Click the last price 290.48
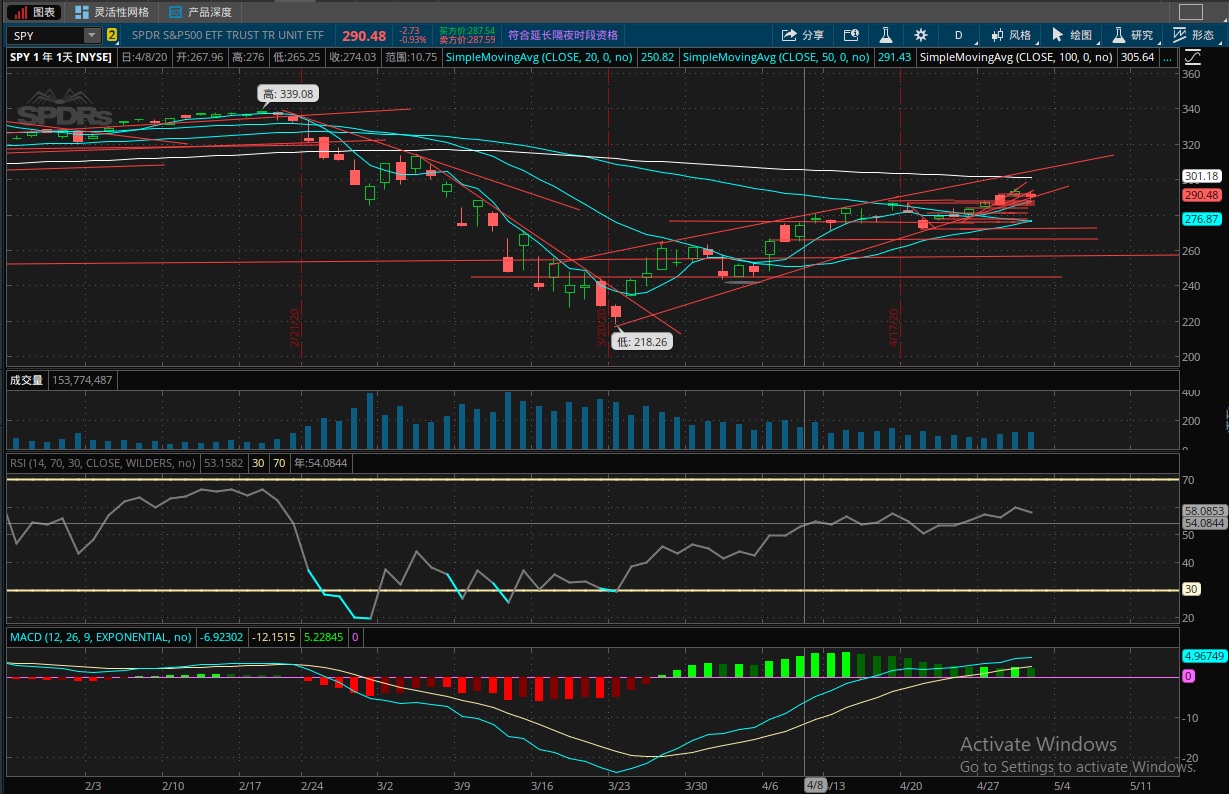1229x794 pixels. [x=364, y=35]
